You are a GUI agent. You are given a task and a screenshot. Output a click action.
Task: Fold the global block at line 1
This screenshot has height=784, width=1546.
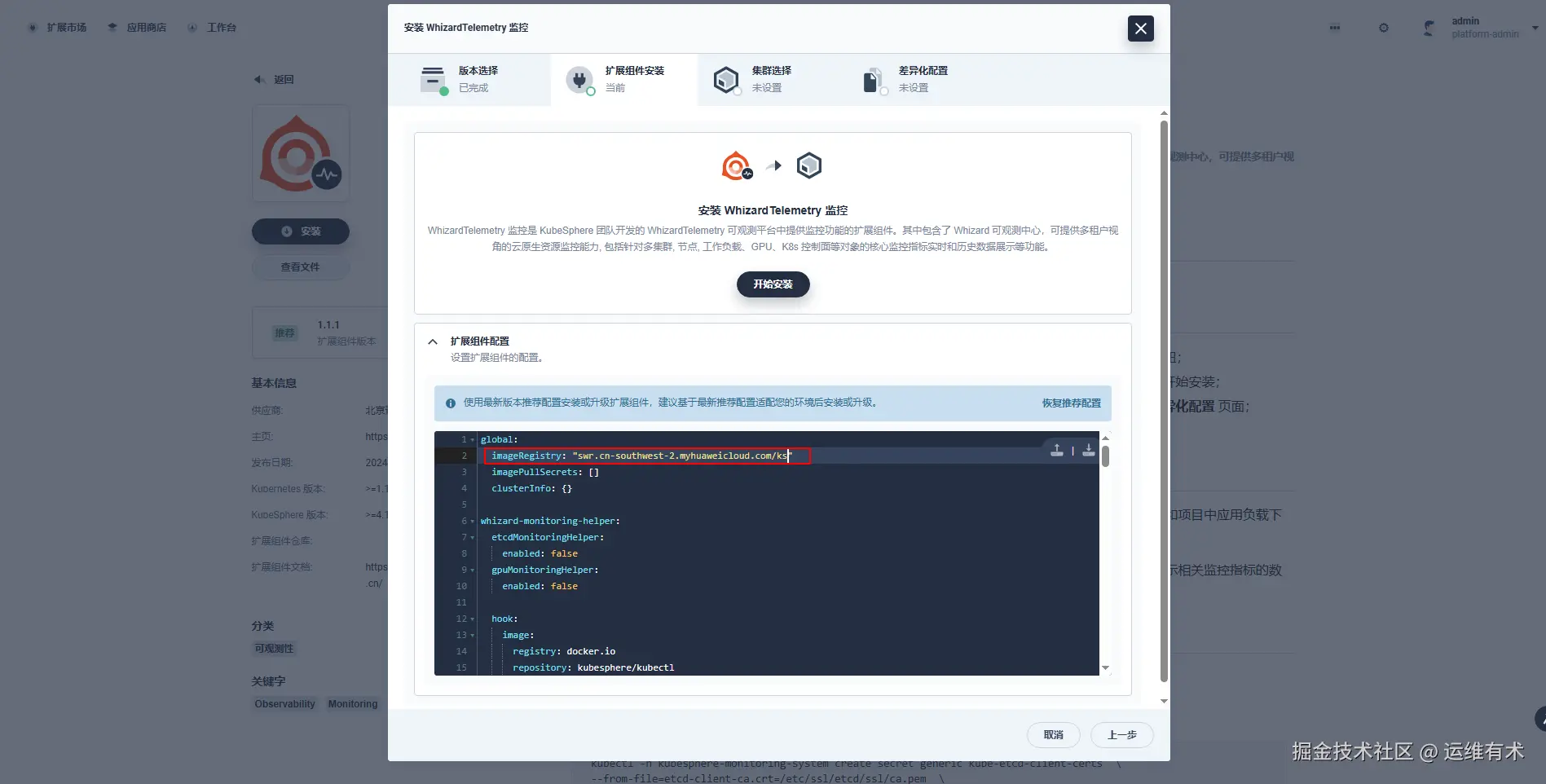coord(473,440)
